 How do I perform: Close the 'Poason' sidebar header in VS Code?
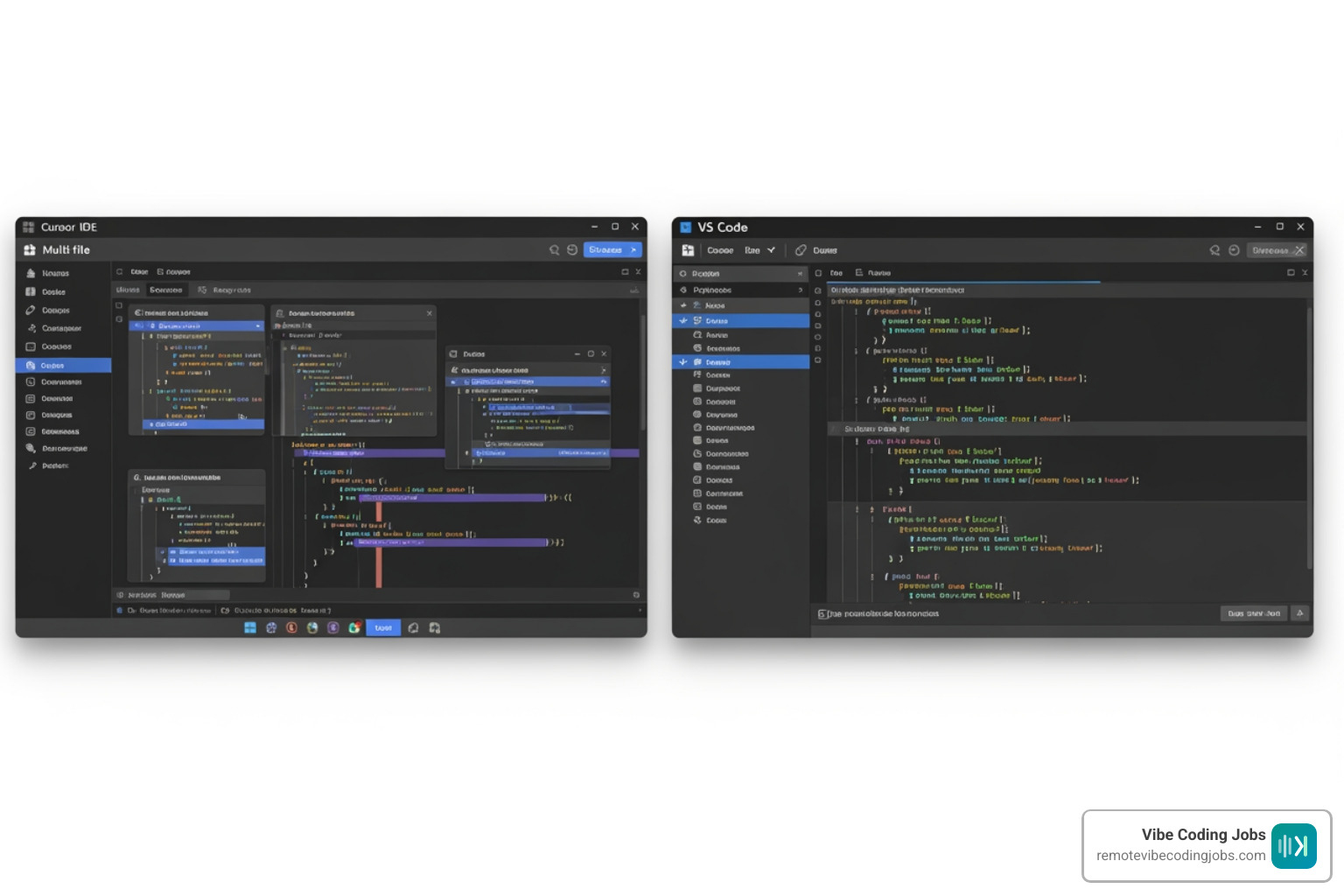click(x=800, y=274)
